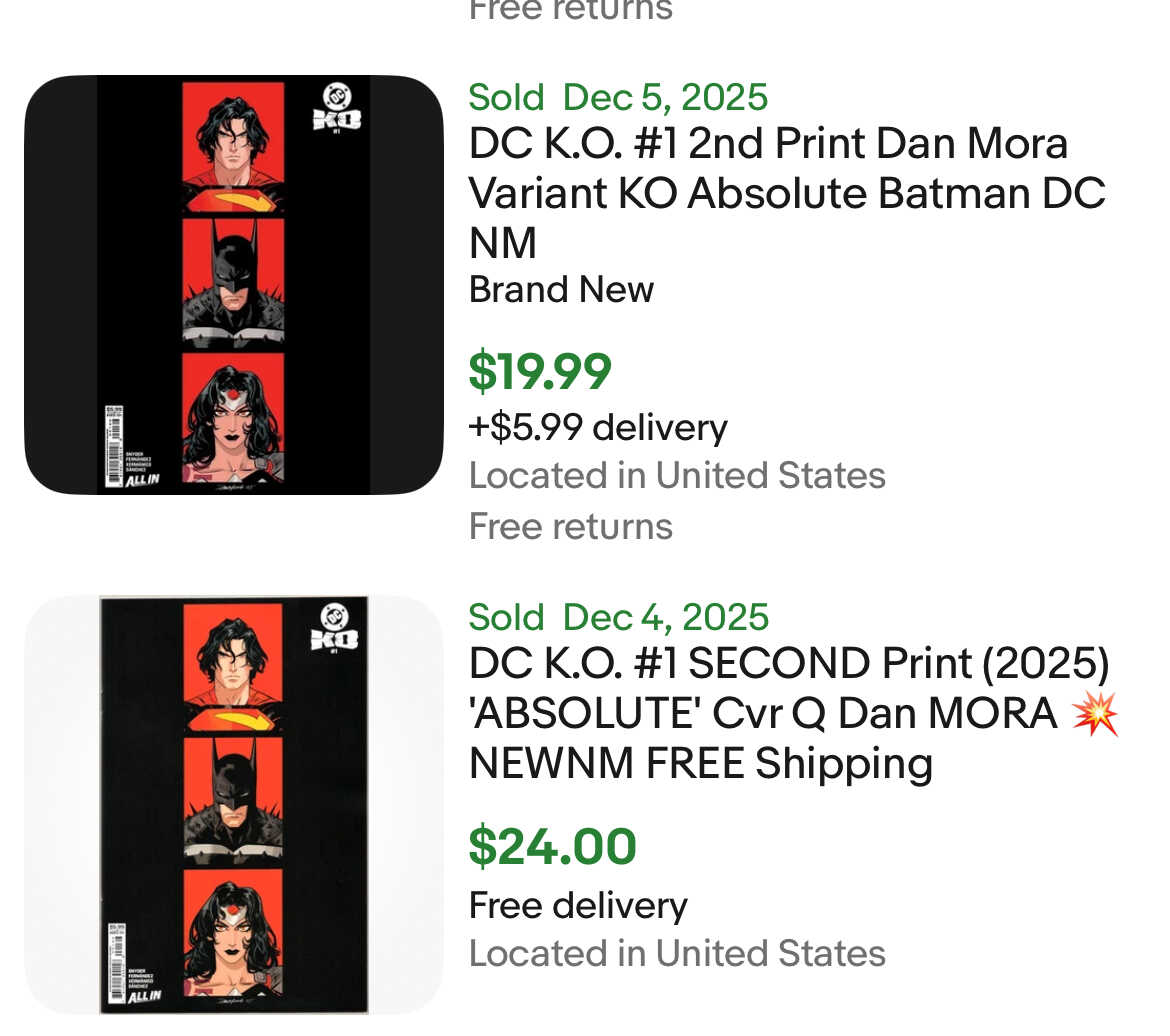Tap the $19.99 sold price
The height and width of the screenshot is (1036, 1170).
pos(540,372)
